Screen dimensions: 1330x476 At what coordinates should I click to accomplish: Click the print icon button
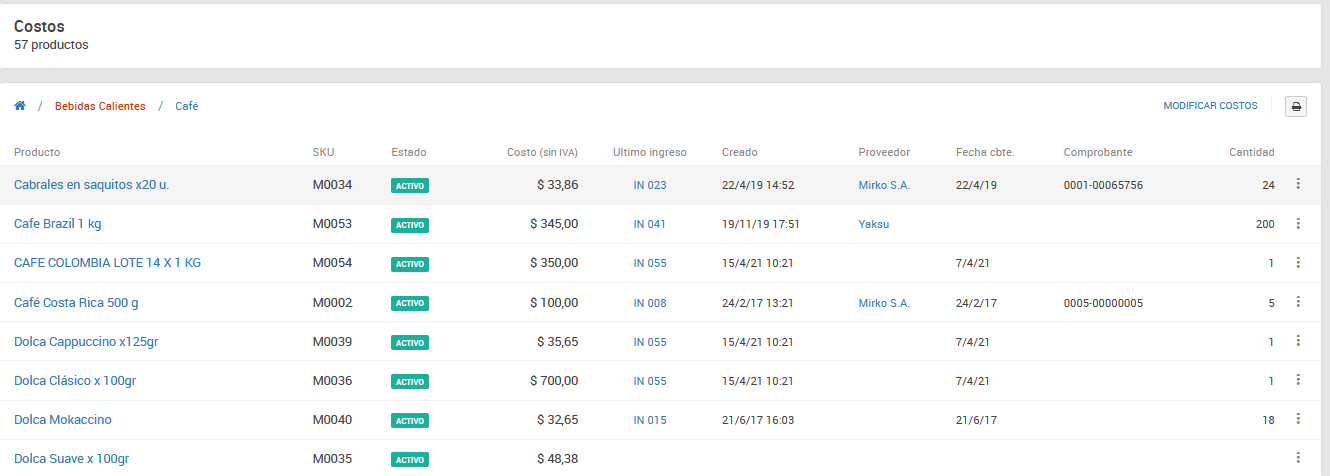click(x=1296, y=106)
